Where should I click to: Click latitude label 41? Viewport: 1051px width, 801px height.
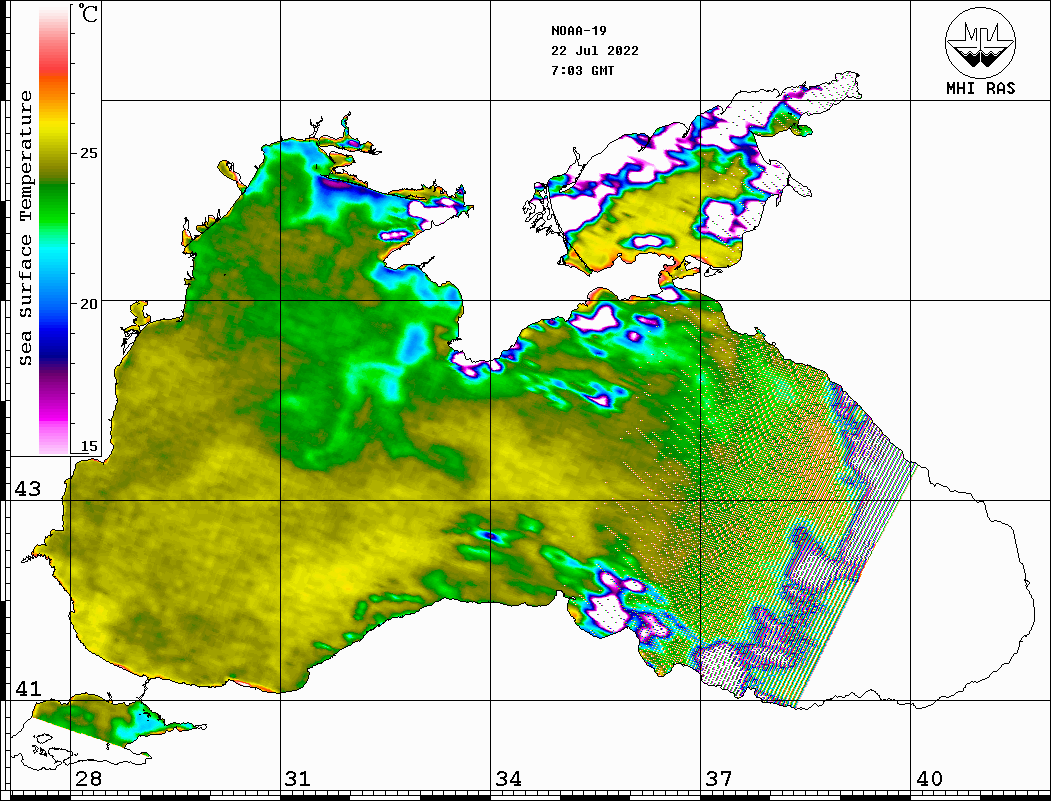(28, 689)
